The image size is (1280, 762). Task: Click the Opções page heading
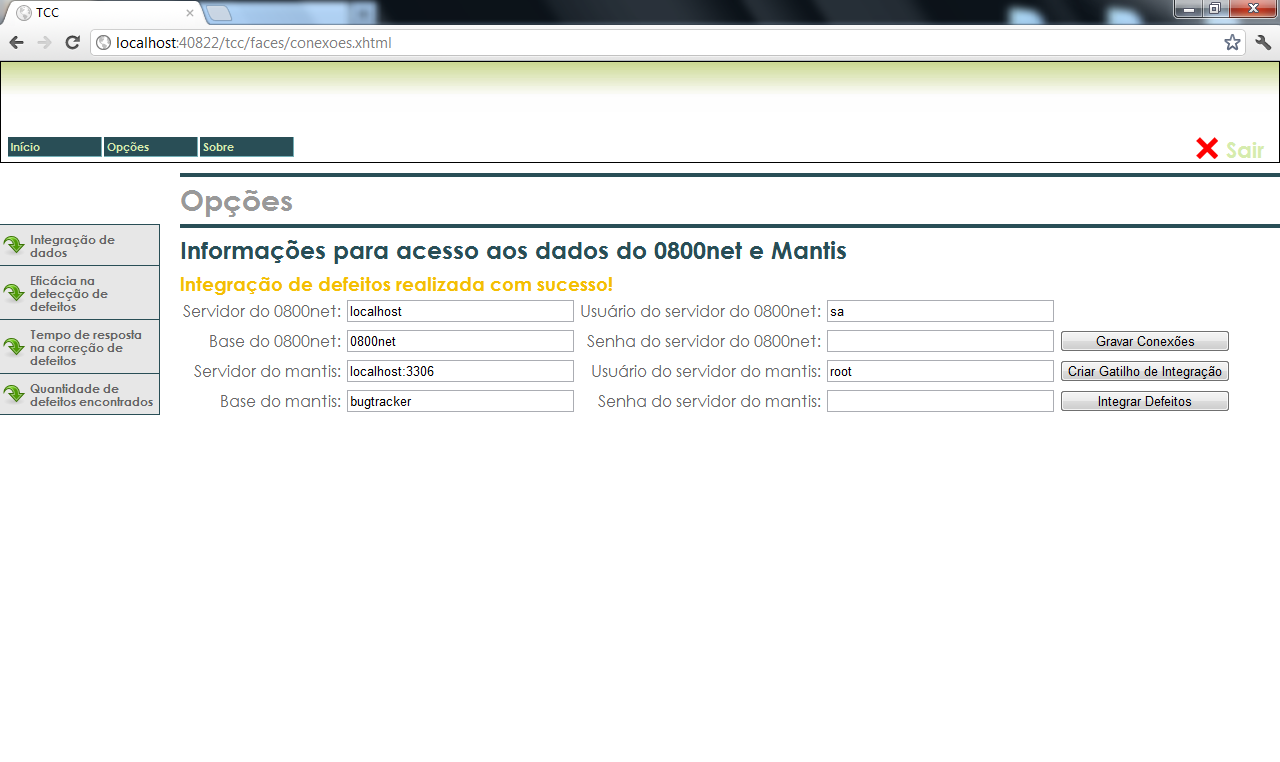[x=236, y=201]
